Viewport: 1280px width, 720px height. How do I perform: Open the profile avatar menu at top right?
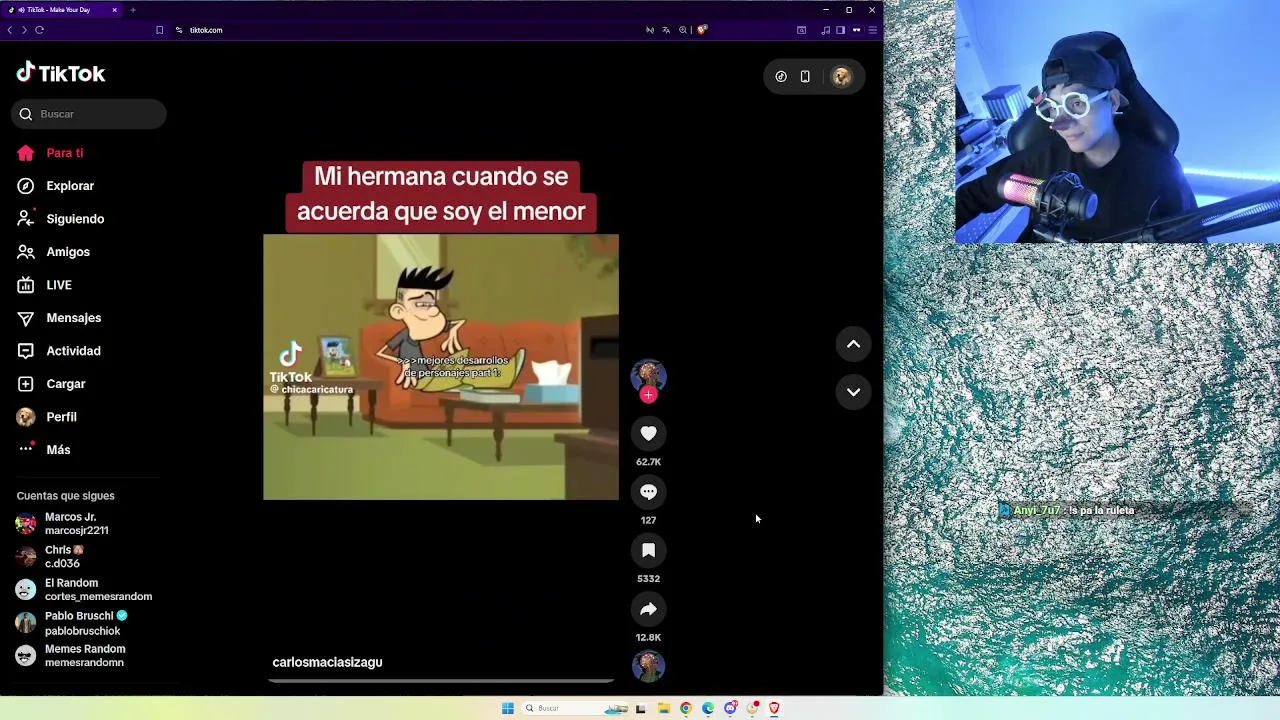tap(841, 77)
